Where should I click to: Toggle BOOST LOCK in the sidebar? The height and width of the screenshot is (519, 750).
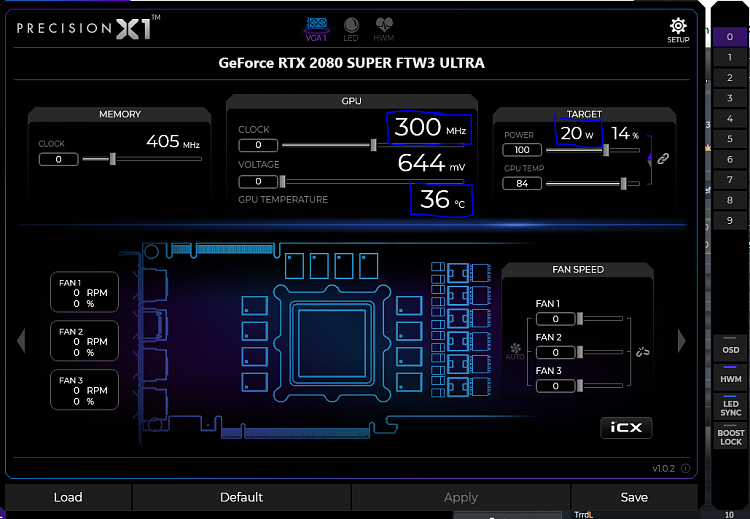730,436
